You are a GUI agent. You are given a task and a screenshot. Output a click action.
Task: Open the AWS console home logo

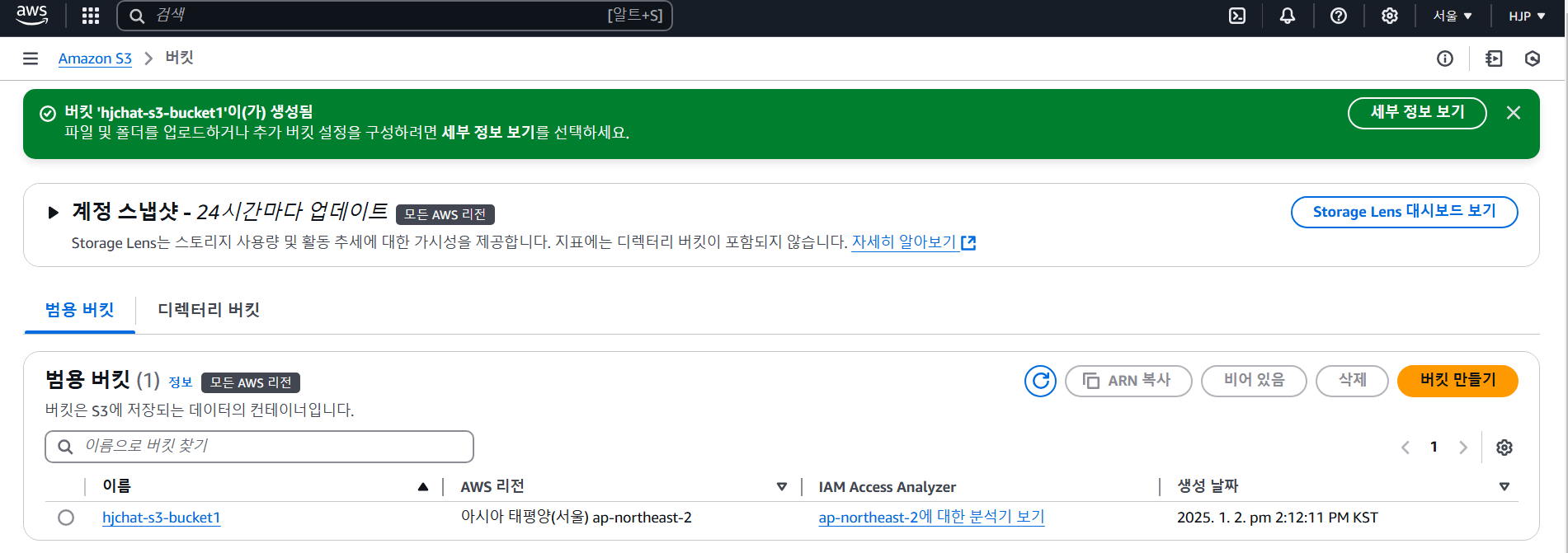tap(31, 15)
